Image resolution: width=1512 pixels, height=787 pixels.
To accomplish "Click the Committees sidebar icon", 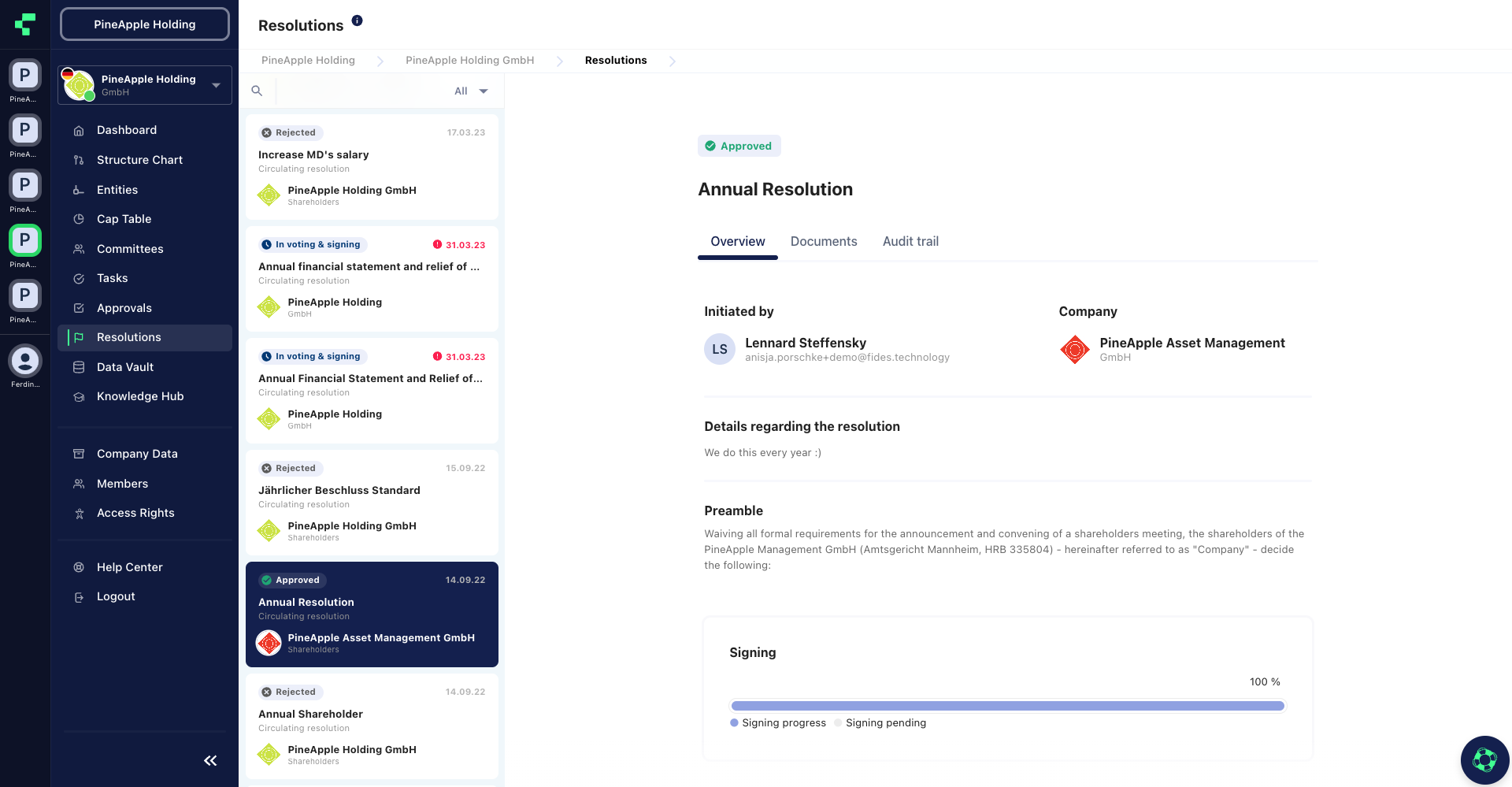I will click(x=79, y=249).
